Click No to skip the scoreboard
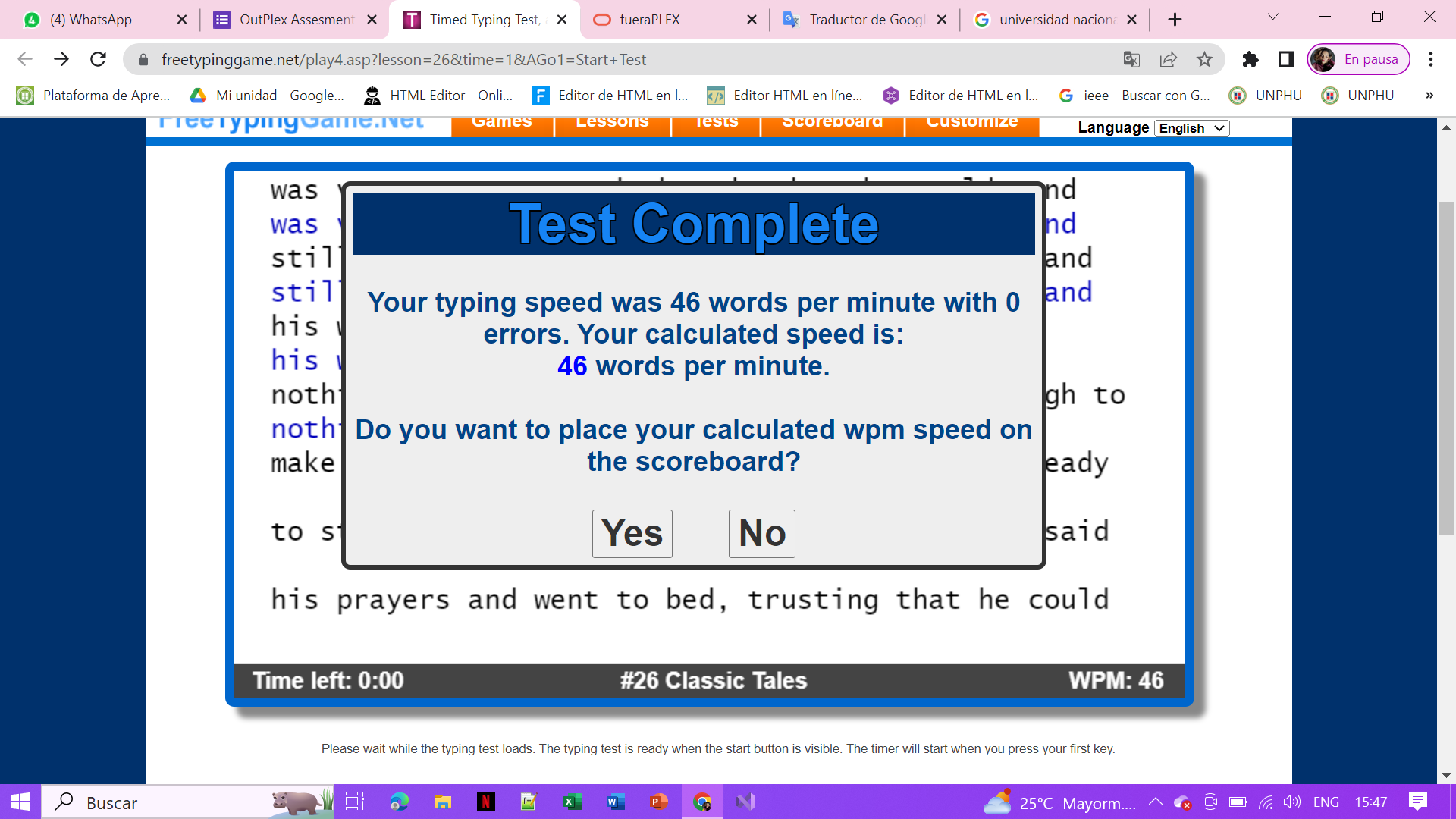The width and height of the screenshot is (1456, 819). 761,533
